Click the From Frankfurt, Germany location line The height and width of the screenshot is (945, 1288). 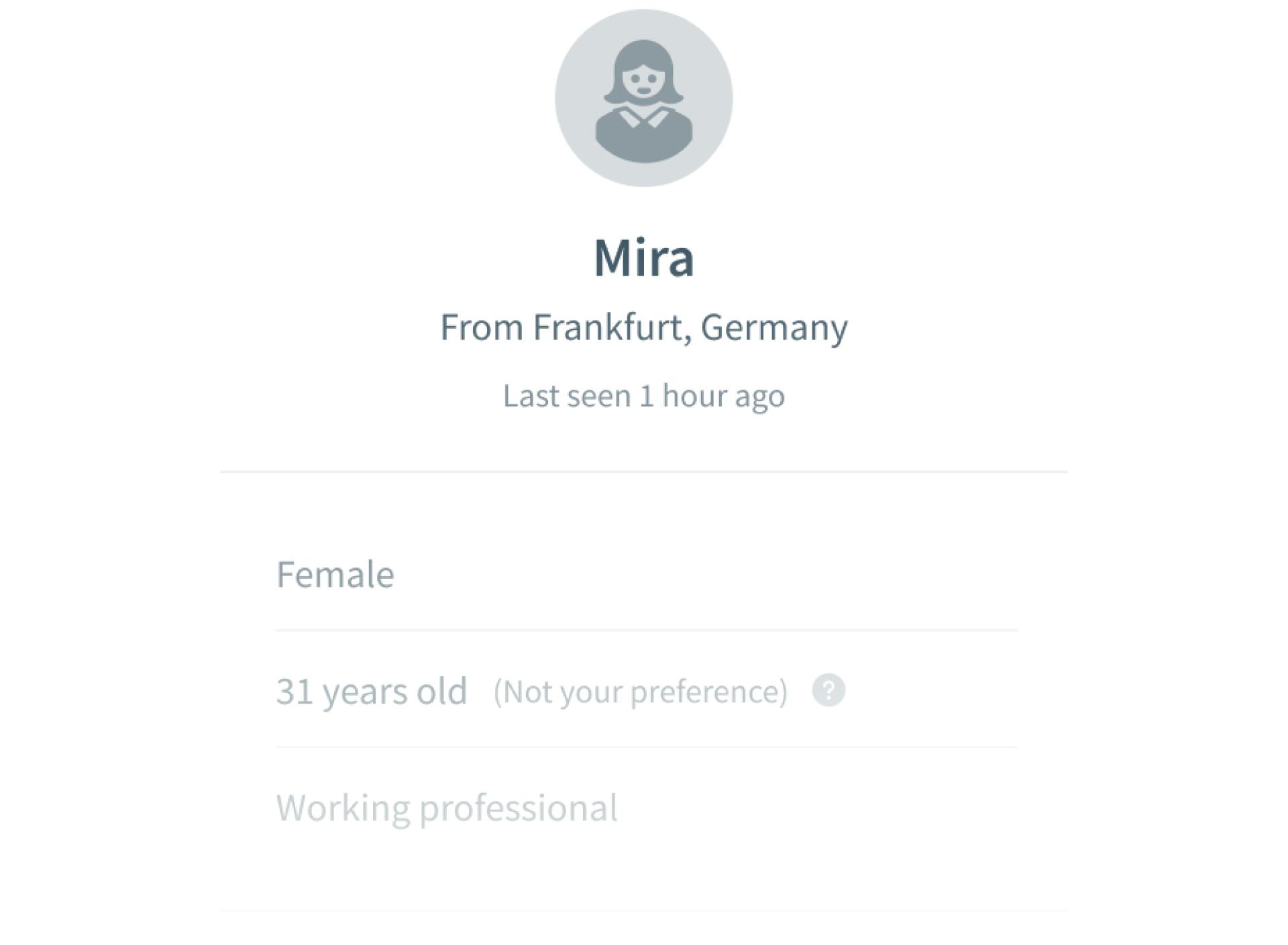click(x=643, y=328)
